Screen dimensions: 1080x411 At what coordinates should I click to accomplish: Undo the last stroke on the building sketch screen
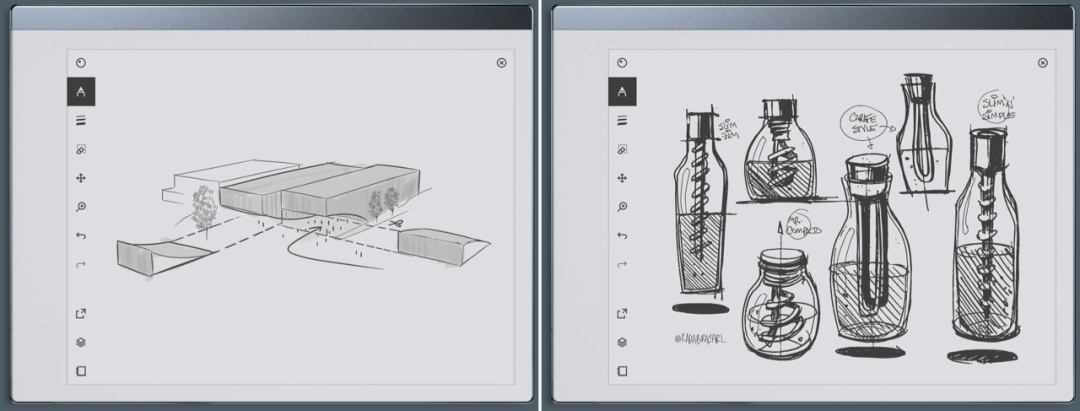pyautogui.click(x=81, y=235)
